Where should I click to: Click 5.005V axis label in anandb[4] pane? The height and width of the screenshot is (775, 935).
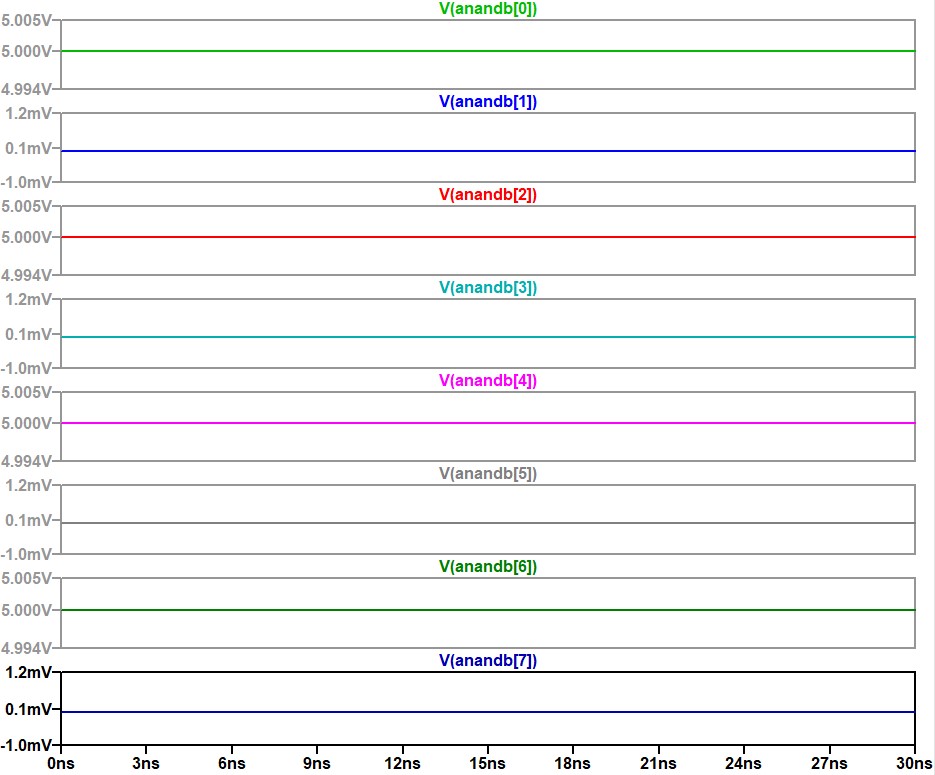[x=26, y=393]
